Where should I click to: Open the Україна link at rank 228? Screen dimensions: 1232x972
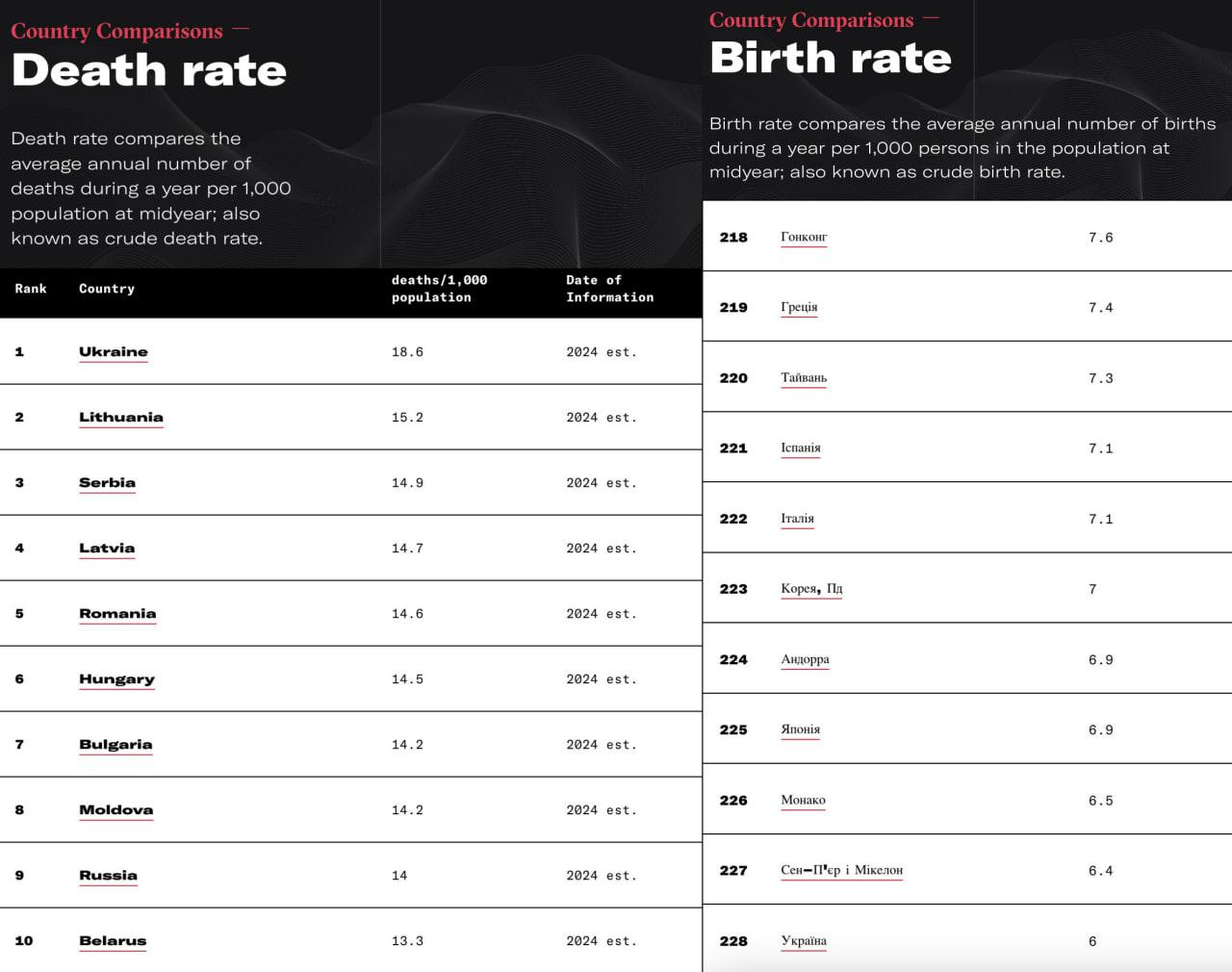click(804, 941)
